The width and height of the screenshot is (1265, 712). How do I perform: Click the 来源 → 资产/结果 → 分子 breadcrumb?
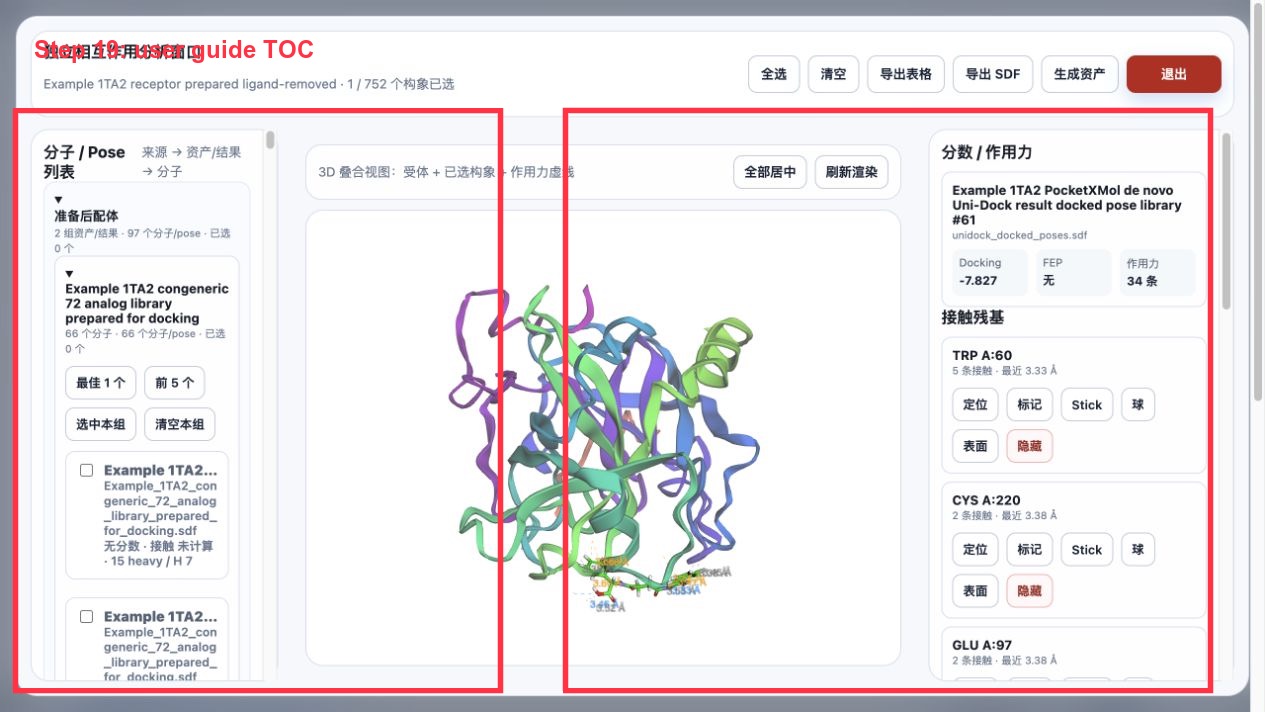coord(192,162)
